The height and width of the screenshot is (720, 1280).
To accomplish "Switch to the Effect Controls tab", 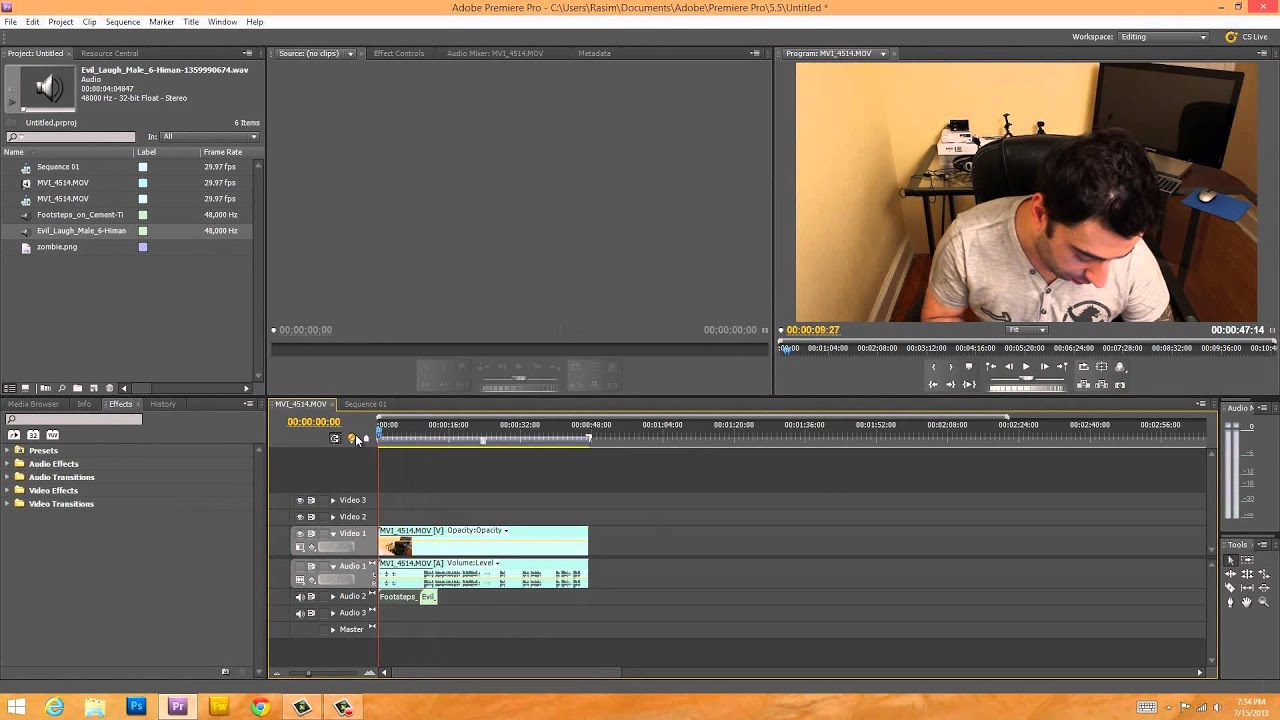I will [398, 53].
